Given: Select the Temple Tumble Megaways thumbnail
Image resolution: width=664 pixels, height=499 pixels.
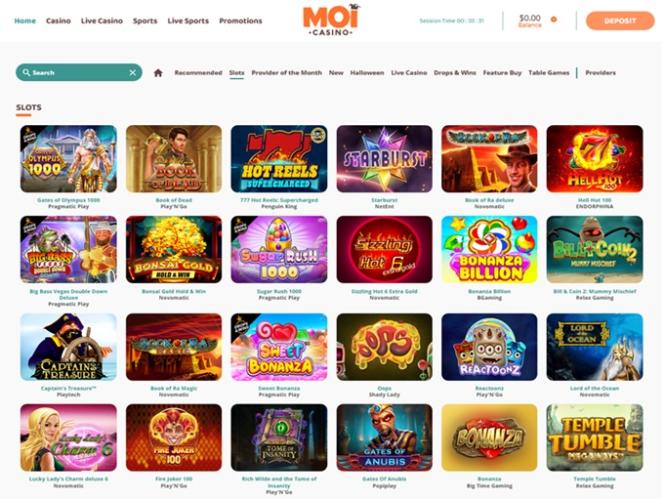Looking at the screenshot, I should [595, 438].
